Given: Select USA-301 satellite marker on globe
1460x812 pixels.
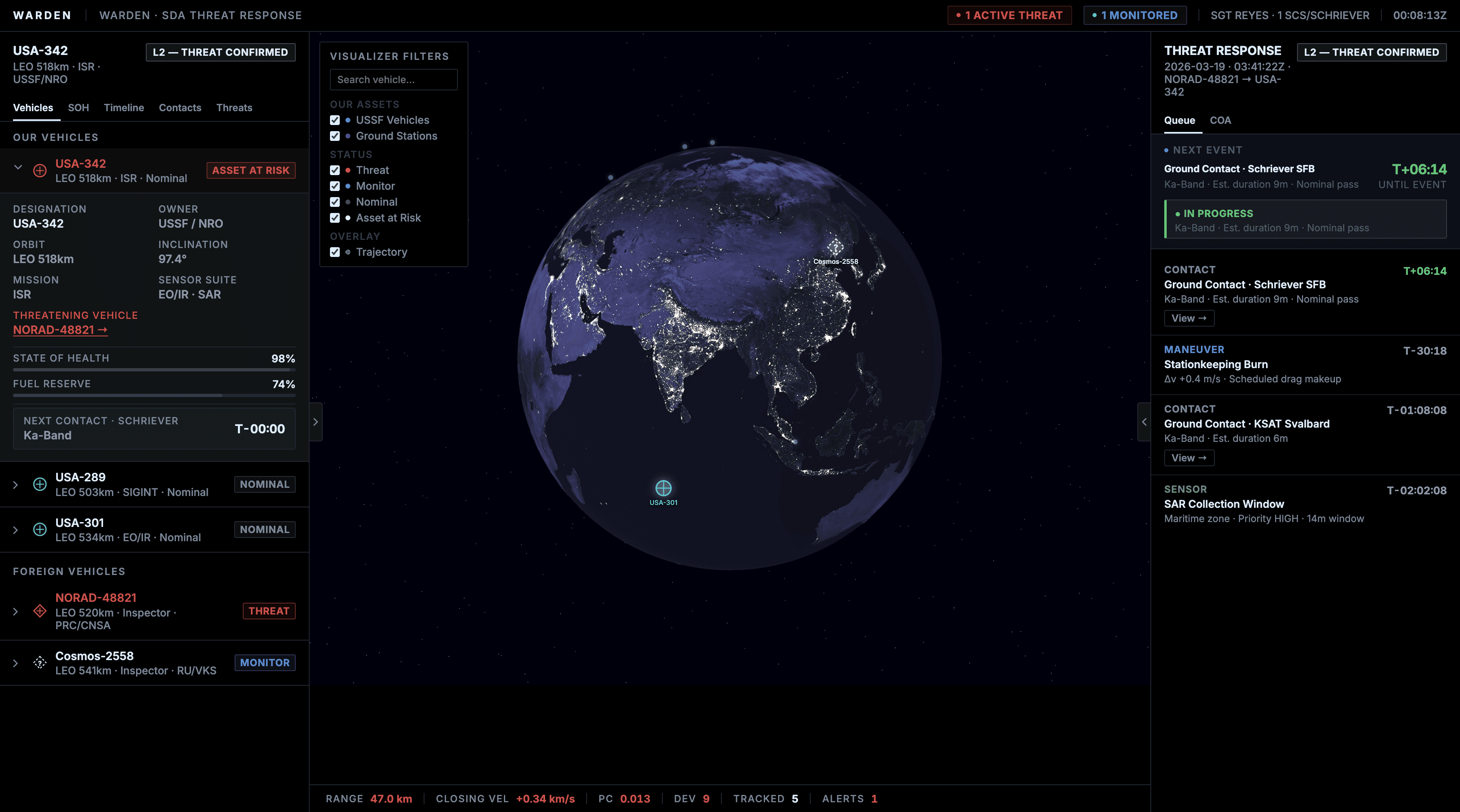Looking at the screenshot, I should point(663,488).
